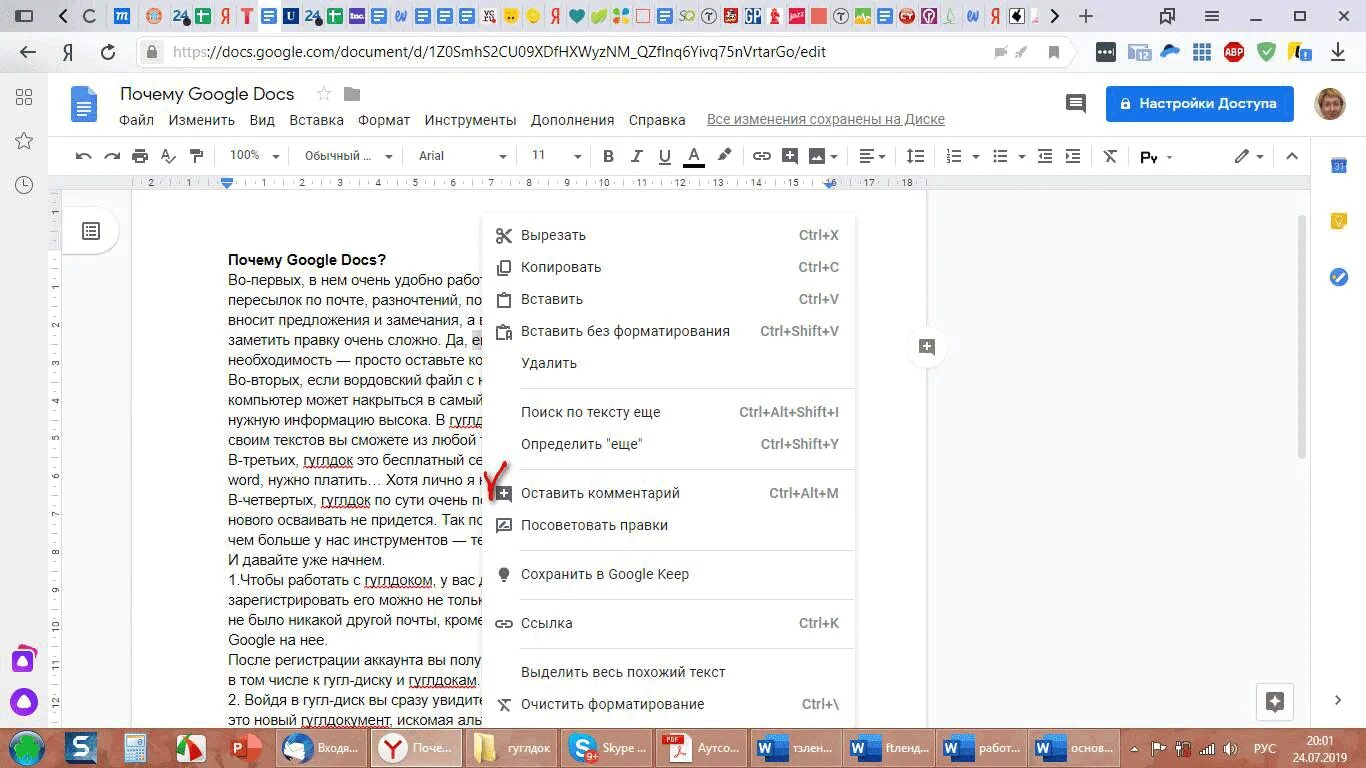The height and width of the screenshot is (768, 1366).
Task: Toggle italic formatting
Action: click(x=636, y=156)
